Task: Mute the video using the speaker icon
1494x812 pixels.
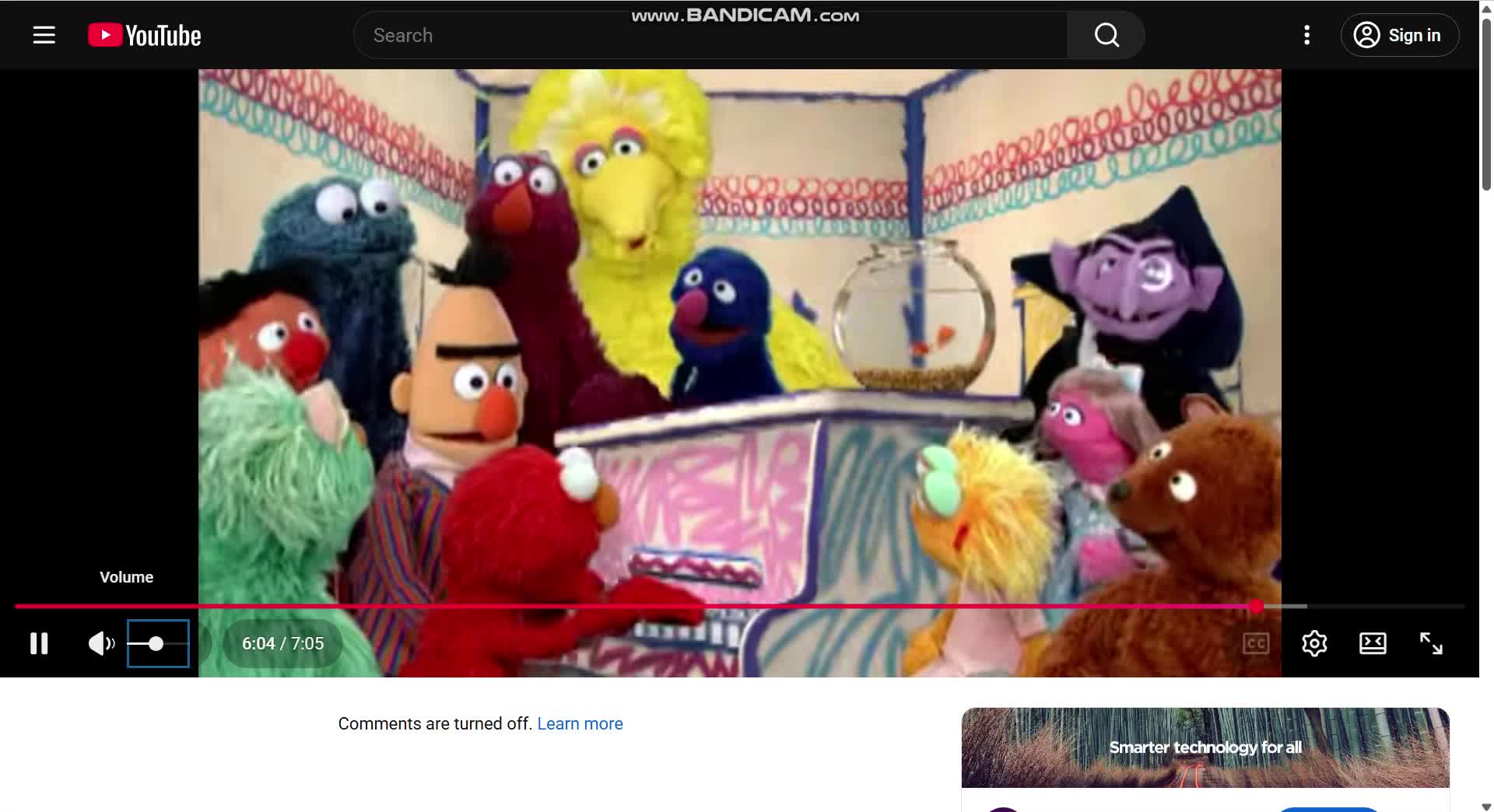Action: tap(100, 643)
